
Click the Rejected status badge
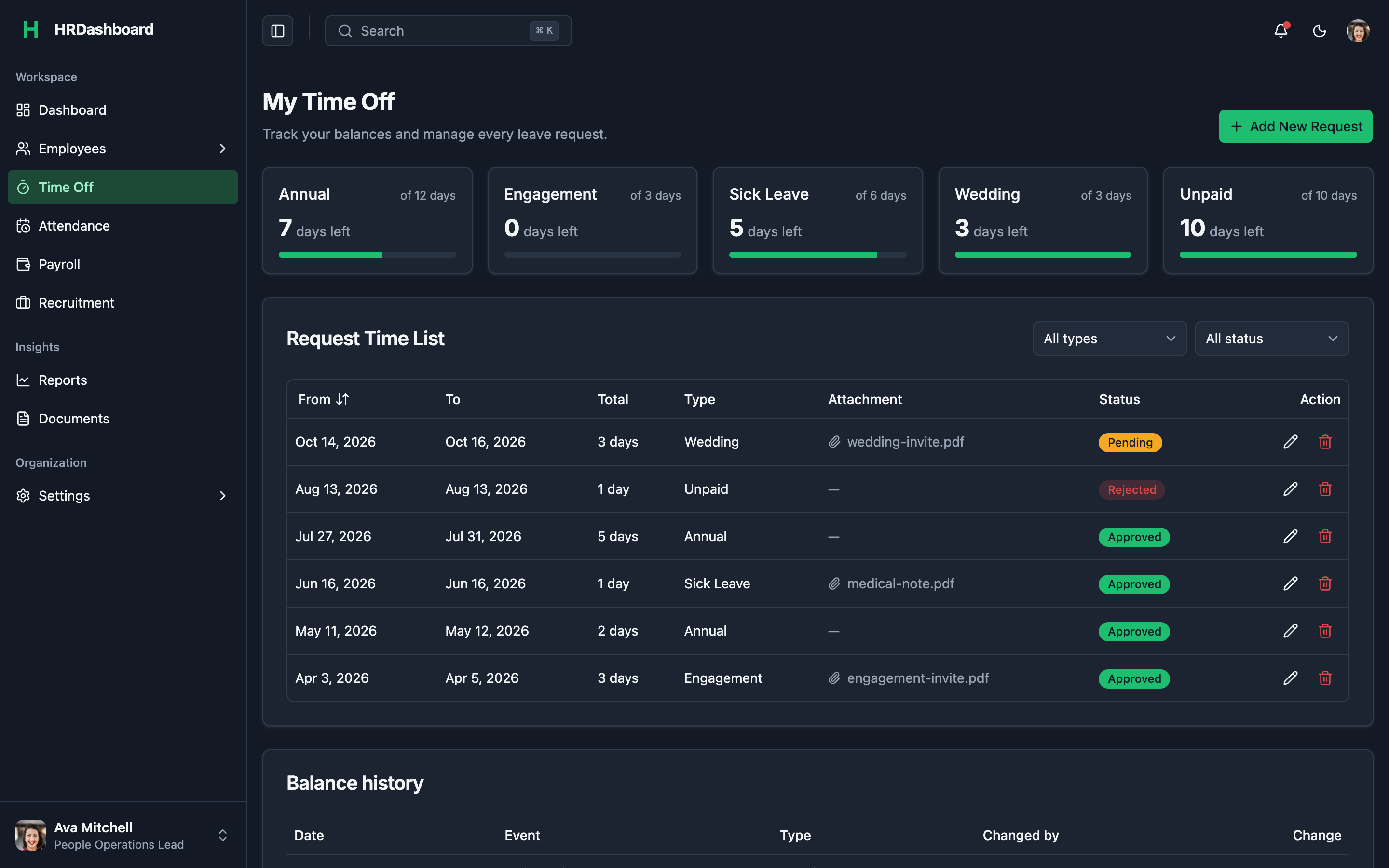(1132, 489)
